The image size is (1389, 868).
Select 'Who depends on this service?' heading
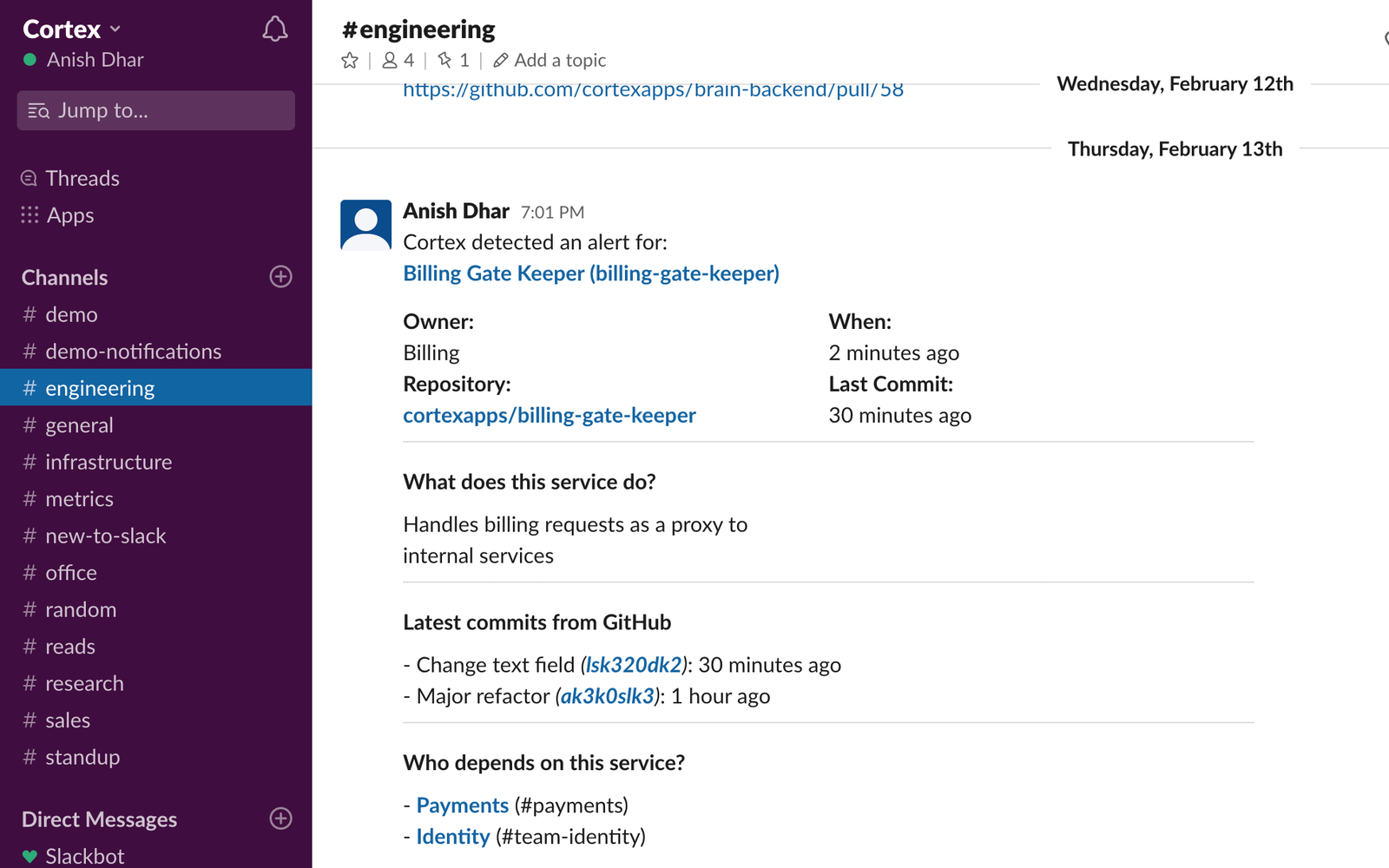[544, 763]
